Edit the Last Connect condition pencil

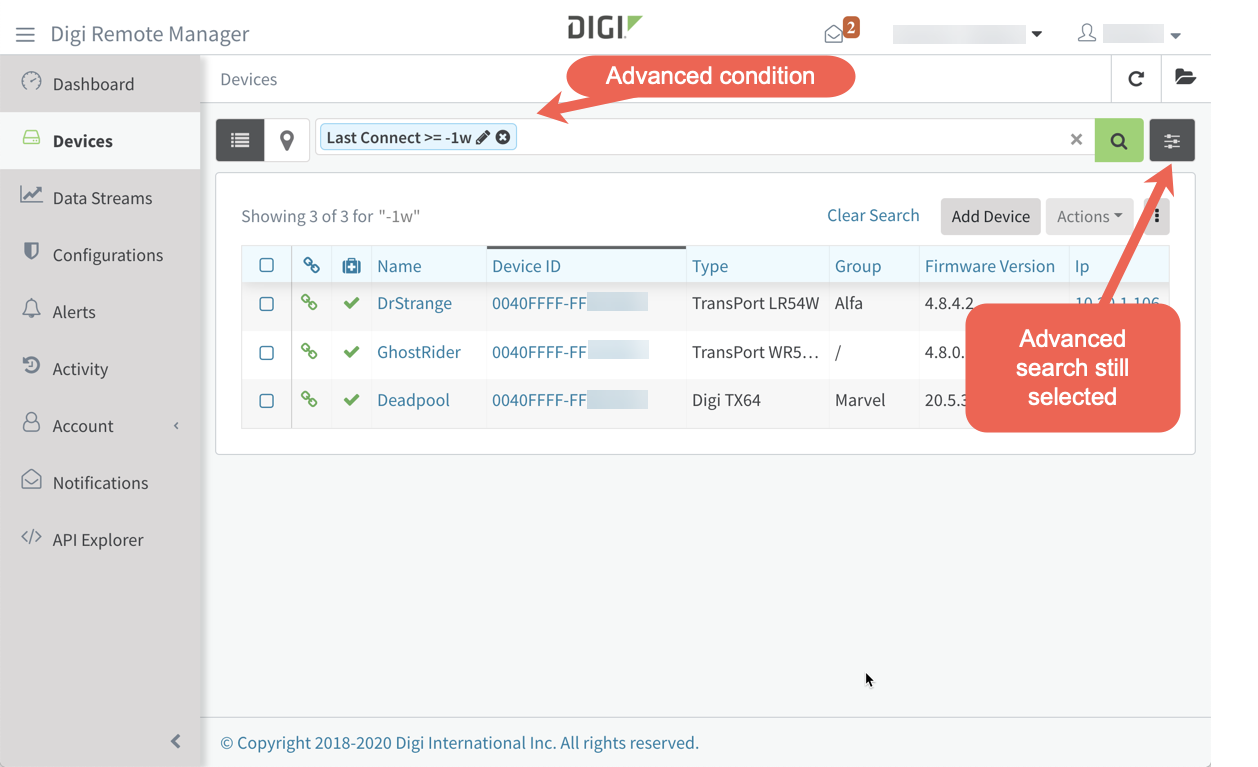click(x=483, y=137)
